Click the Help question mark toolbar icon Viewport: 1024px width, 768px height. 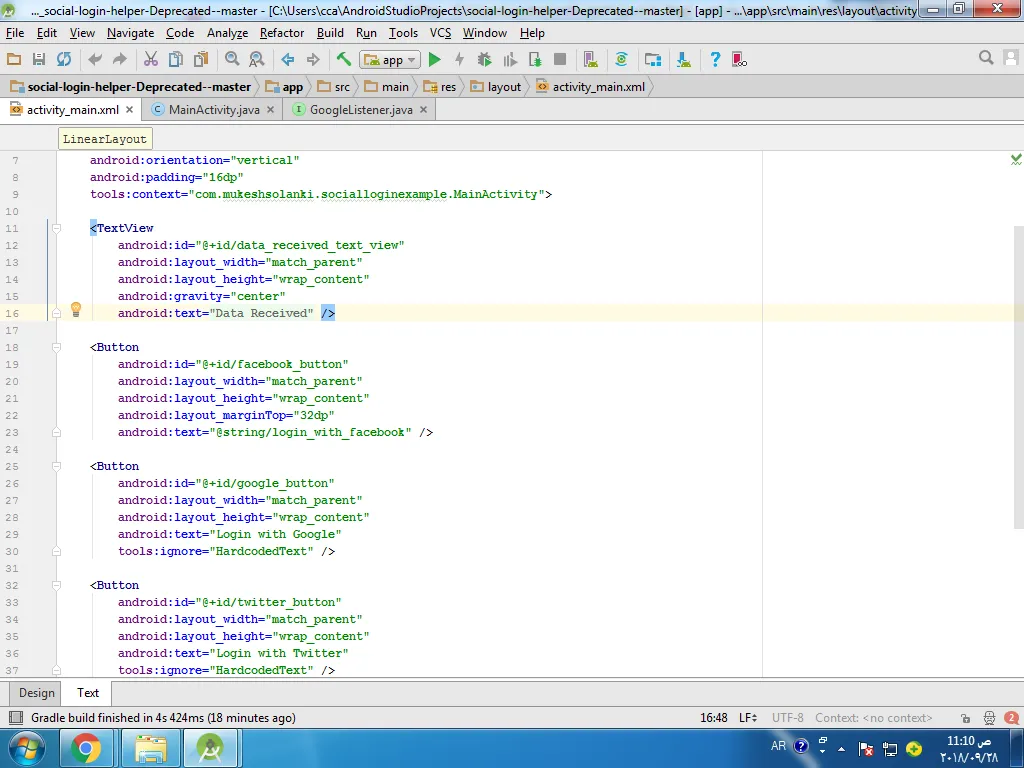(x=715, y=60)
